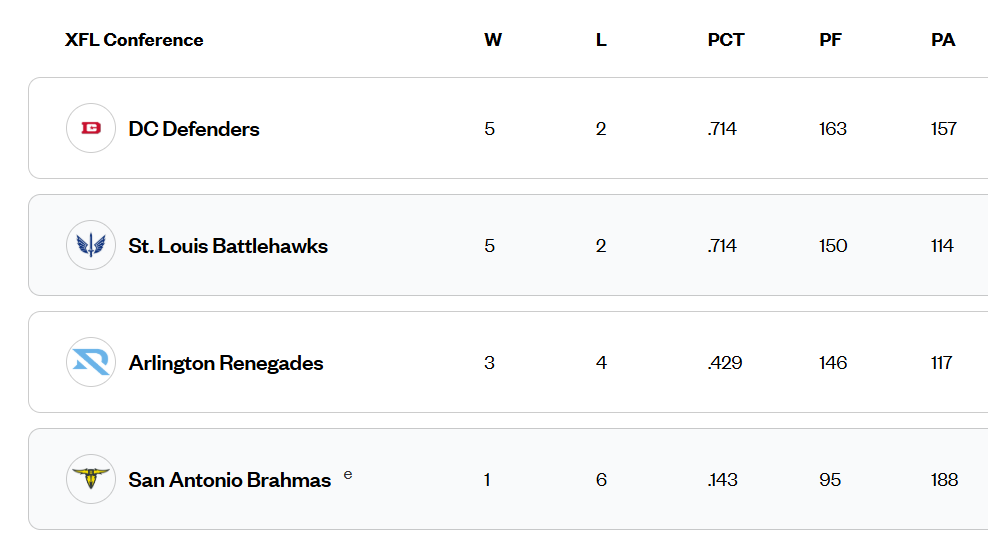This screenshot has width=988, height=552.
Task: Go to San Antonio Brahmas team page
Action: (230, 480)
